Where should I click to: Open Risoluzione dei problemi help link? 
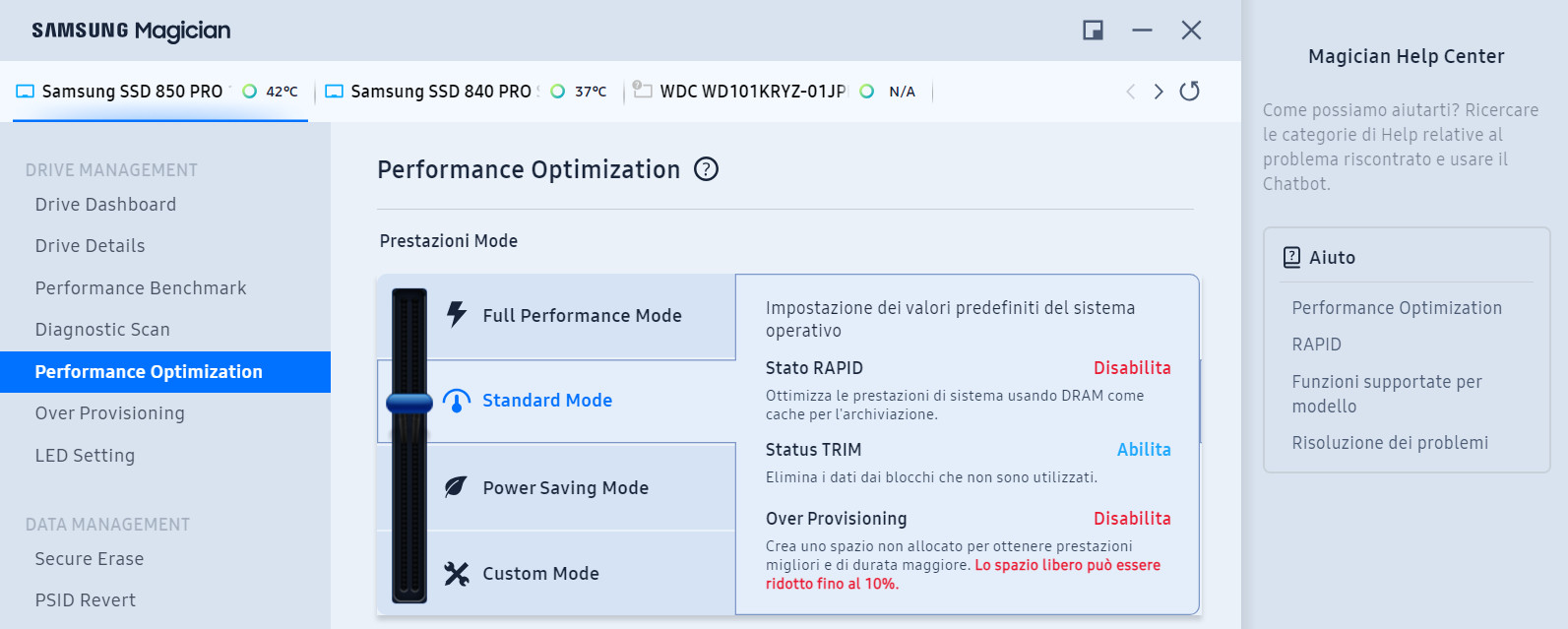click(x=1390, y=443)
